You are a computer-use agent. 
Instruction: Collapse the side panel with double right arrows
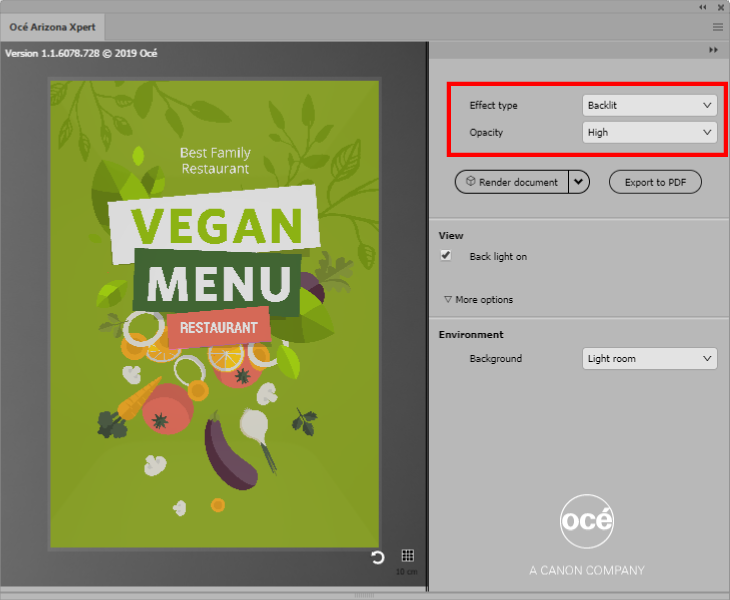pos(714,50)
